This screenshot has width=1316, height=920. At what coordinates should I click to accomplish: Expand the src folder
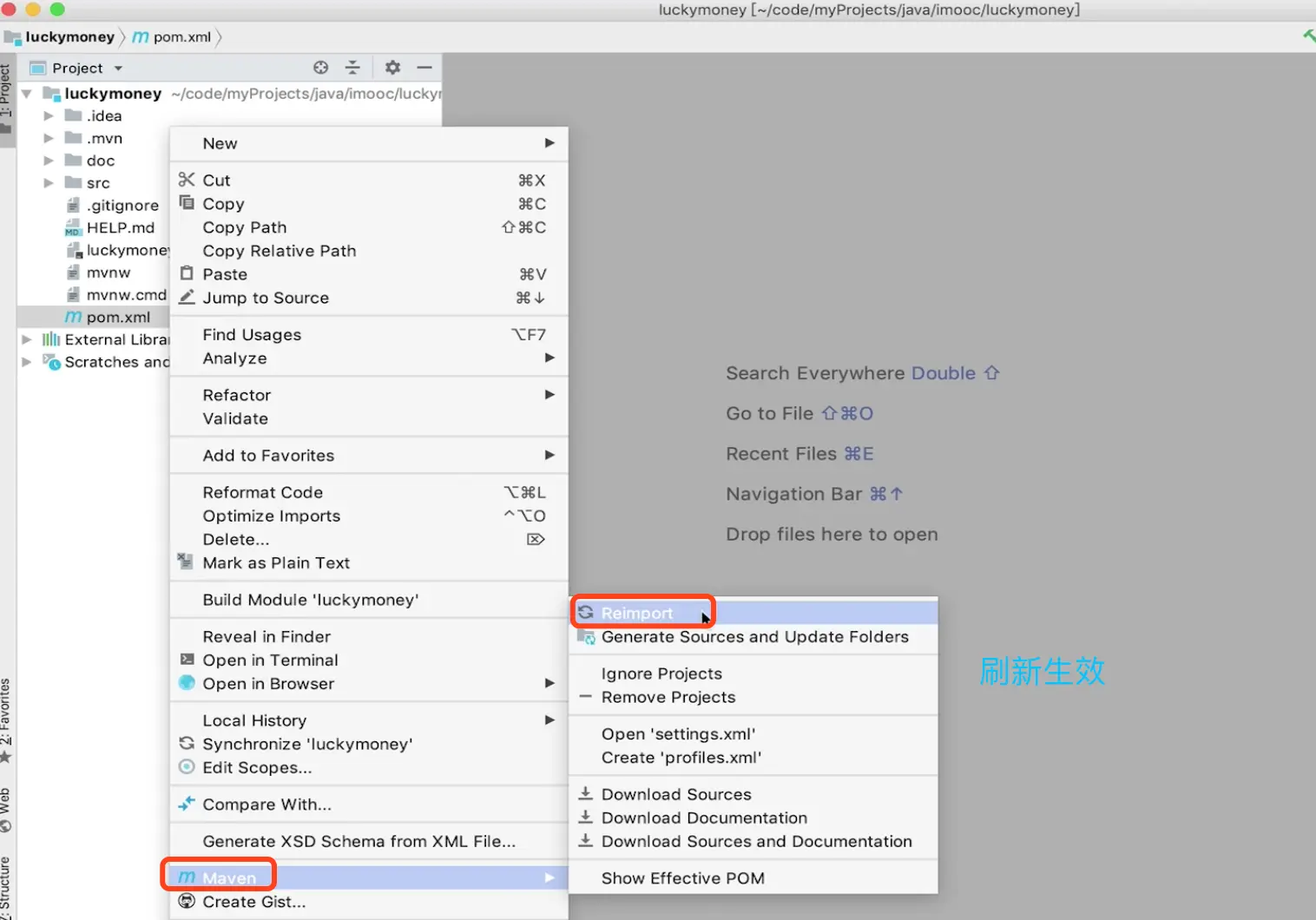49,183
